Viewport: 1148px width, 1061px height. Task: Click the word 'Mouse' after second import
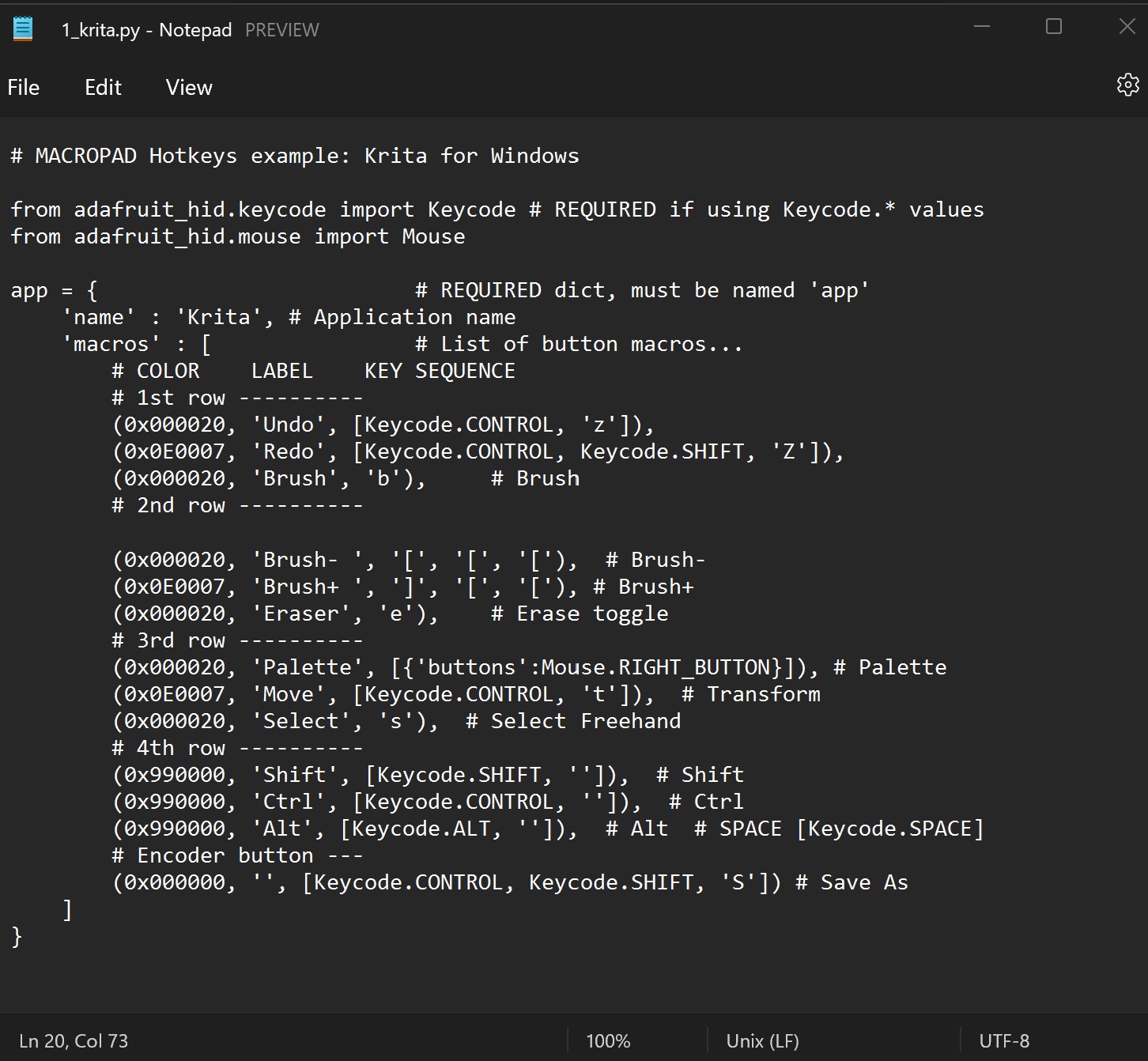433,236
